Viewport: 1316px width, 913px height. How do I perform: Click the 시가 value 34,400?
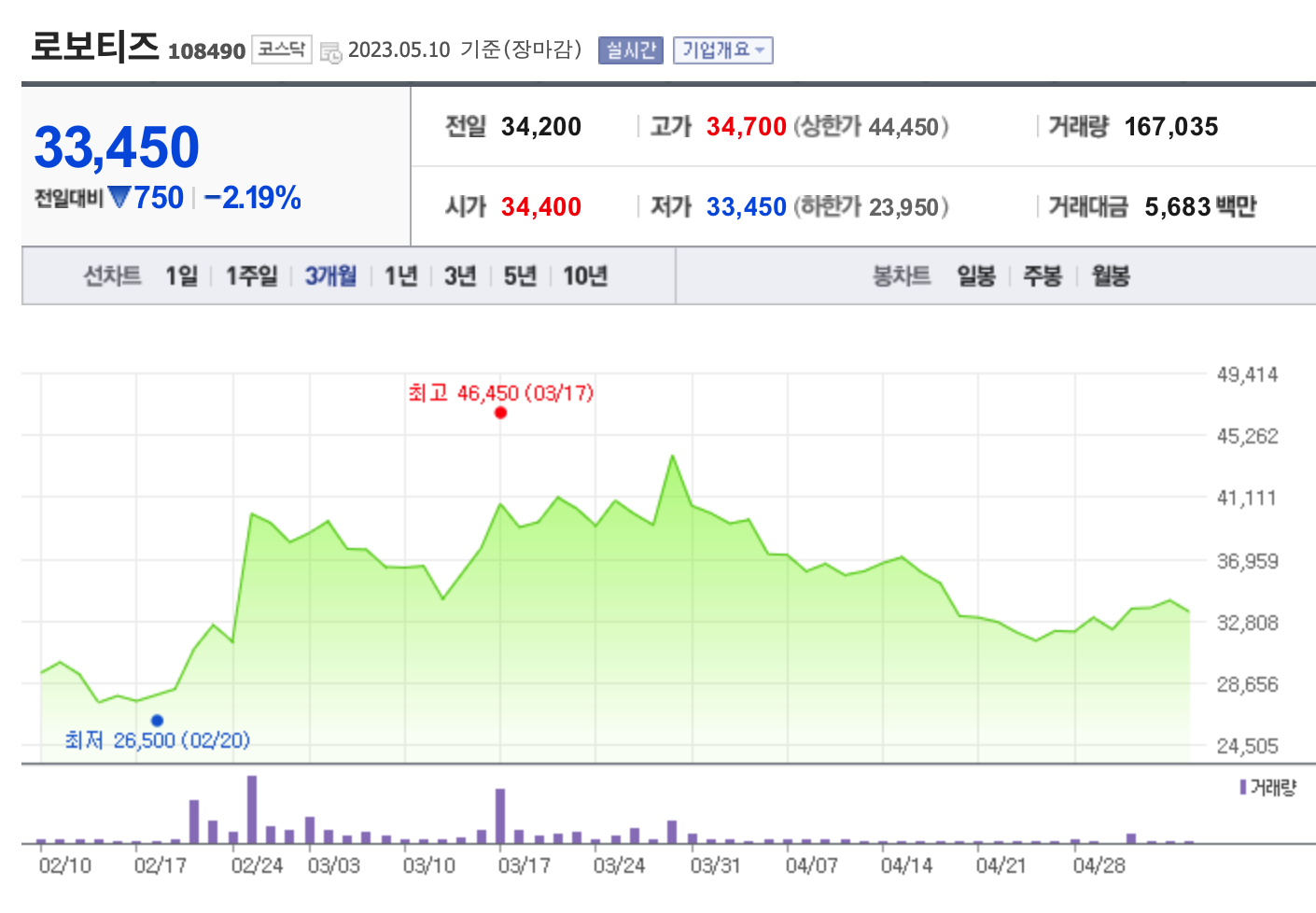[541, 207]
